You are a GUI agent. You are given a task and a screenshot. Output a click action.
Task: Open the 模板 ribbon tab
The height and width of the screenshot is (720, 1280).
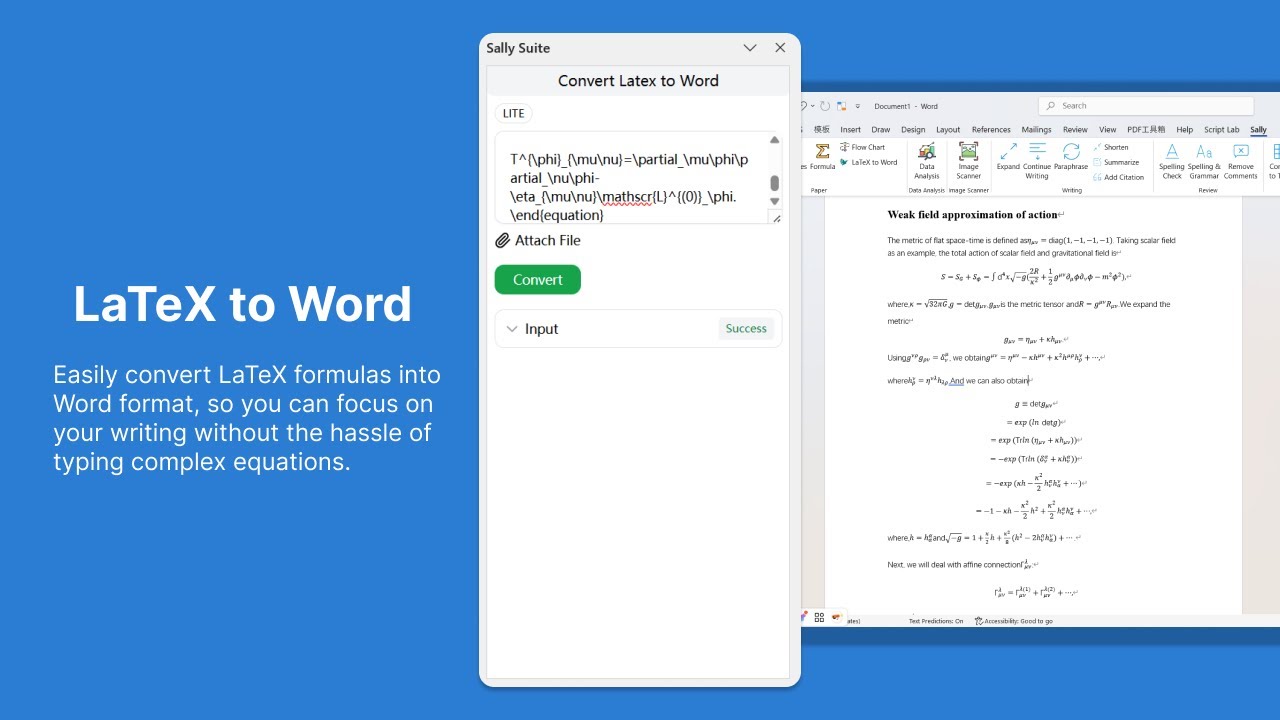821,130
